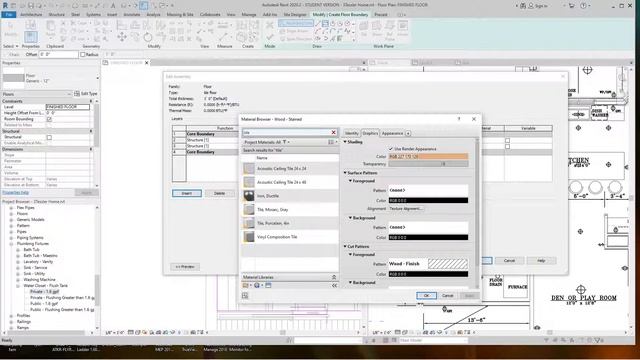The image size is (640, 360).
Task: Open asset browser icon at dialog bottom-left
Action: (245, 296)
